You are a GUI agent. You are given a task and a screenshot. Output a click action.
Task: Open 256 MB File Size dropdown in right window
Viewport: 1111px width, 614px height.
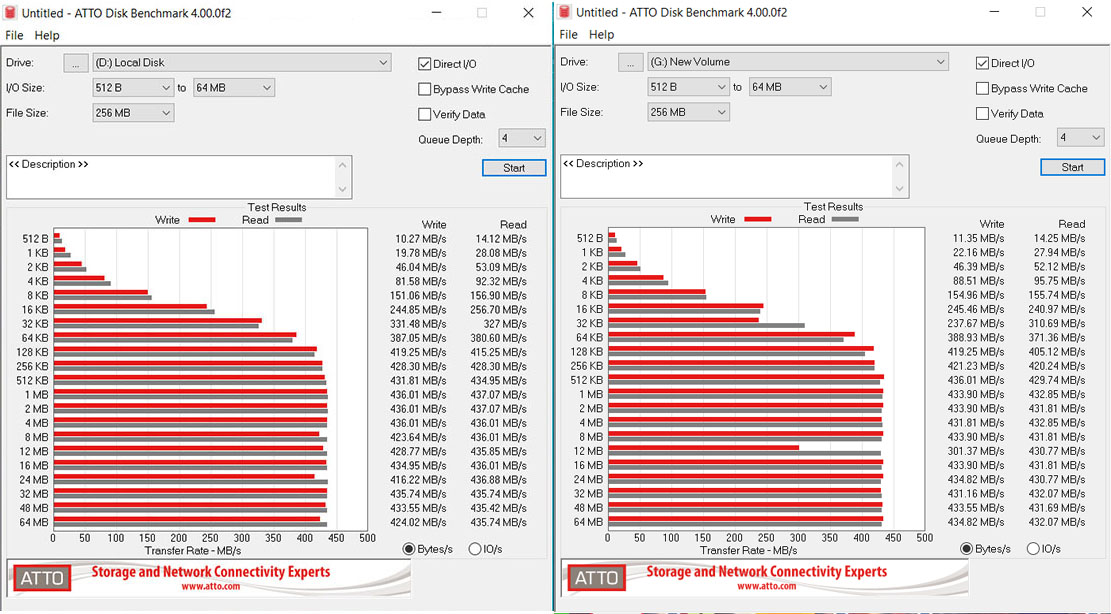tap(688, 113)
